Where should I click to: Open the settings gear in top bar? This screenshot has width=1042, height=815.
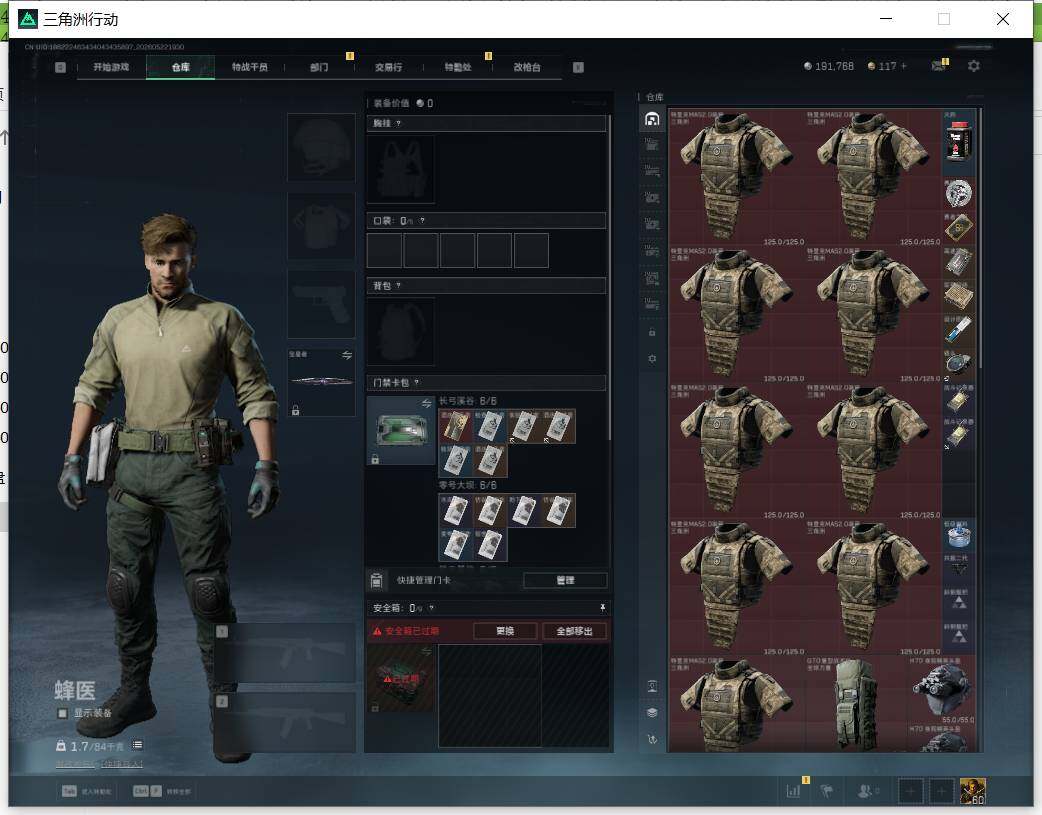point(974,66)
